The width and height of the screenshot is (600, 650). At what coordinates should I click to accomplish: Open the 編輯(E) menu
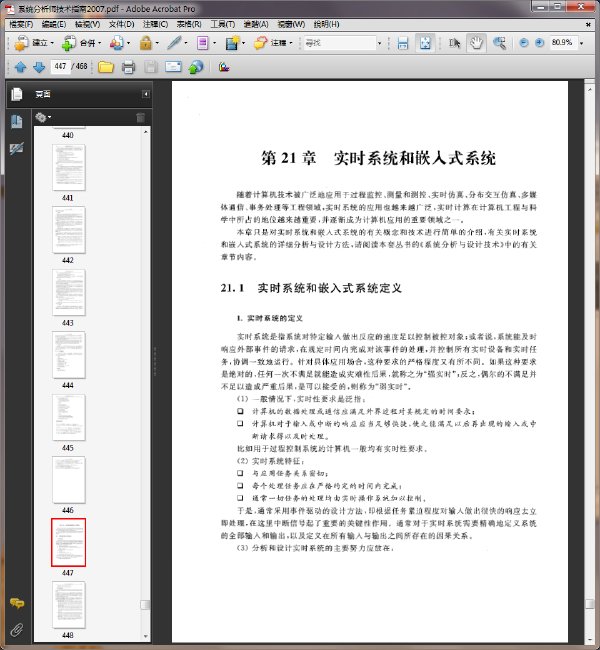pos(54,24)
